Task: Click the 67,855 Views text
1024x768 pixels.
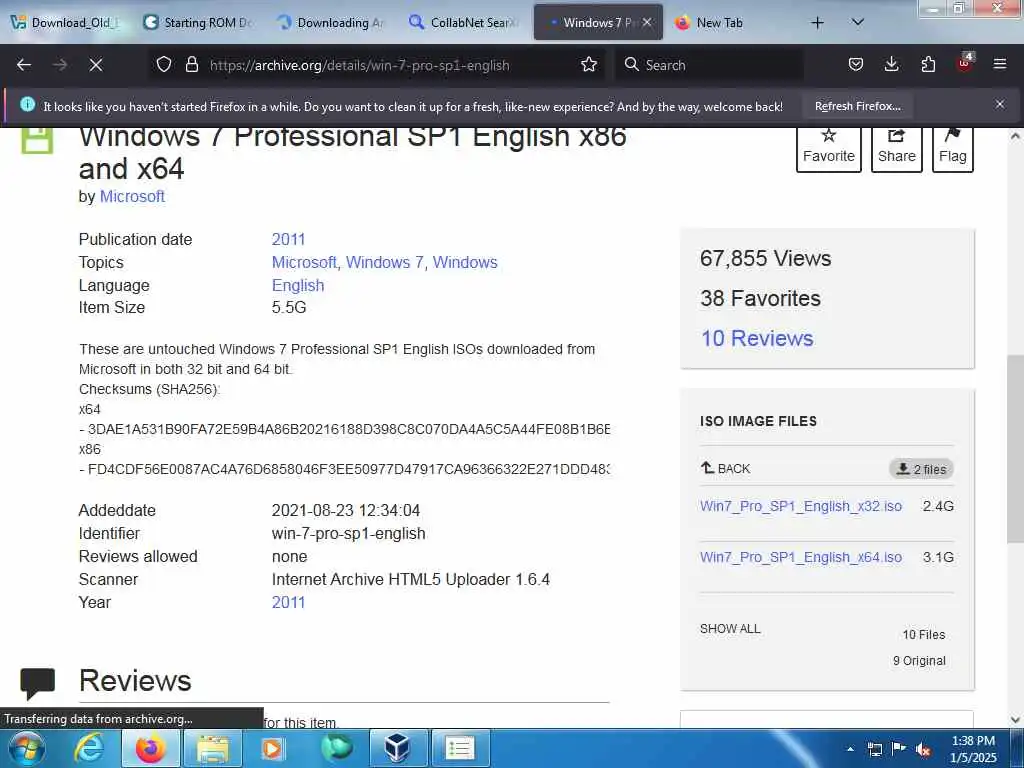Action: pos(765,259)
